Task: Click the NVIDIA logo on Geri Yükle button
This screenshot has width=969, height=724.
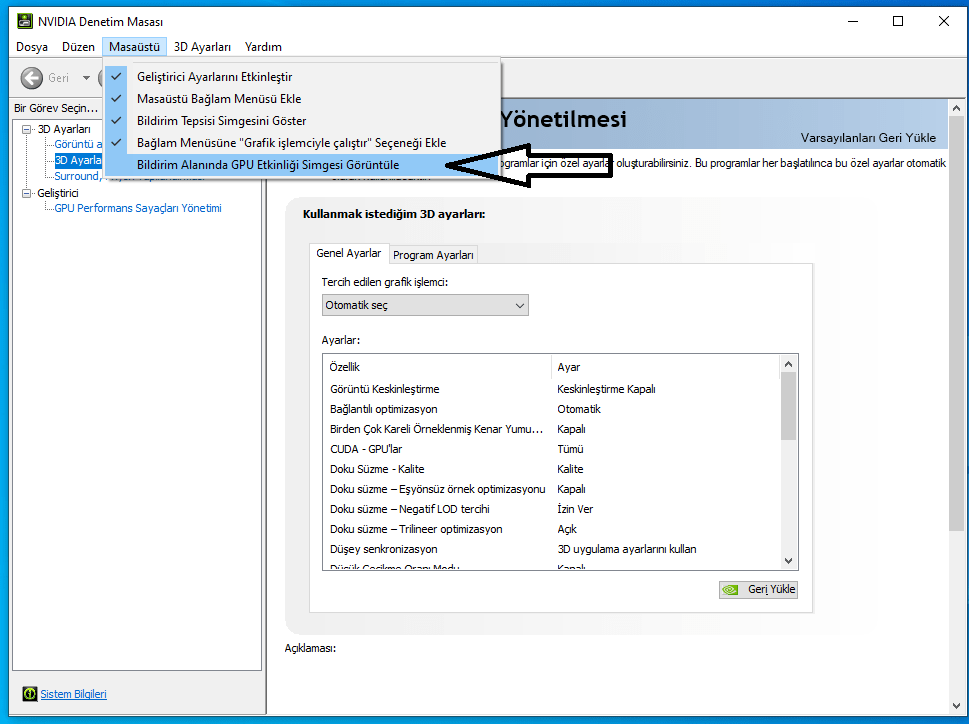Action: pos(731,589)
